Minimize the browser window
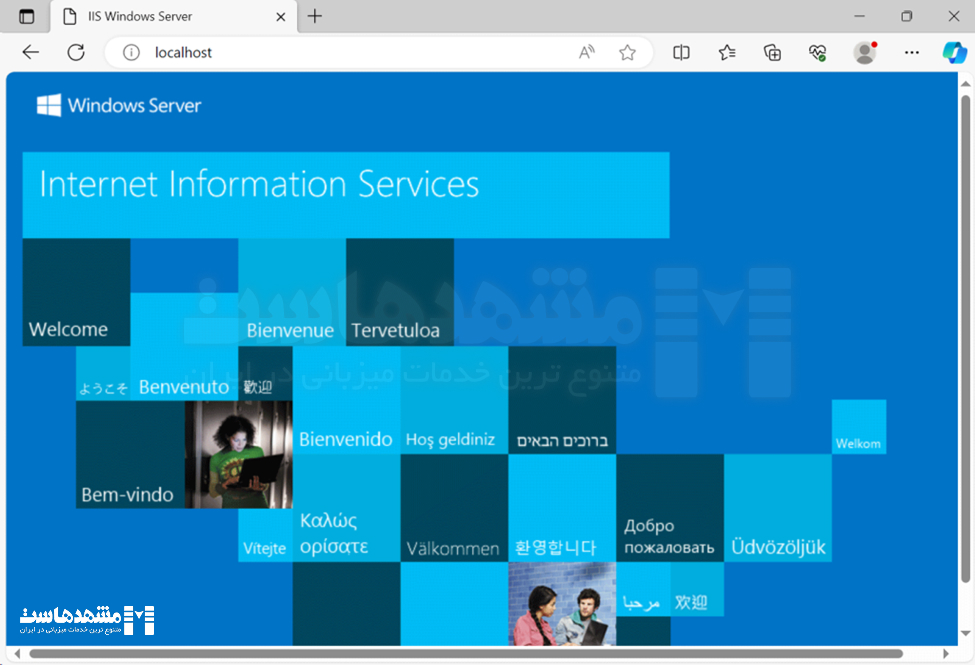This screenshot has height=665, width=975. coord(859,16)
